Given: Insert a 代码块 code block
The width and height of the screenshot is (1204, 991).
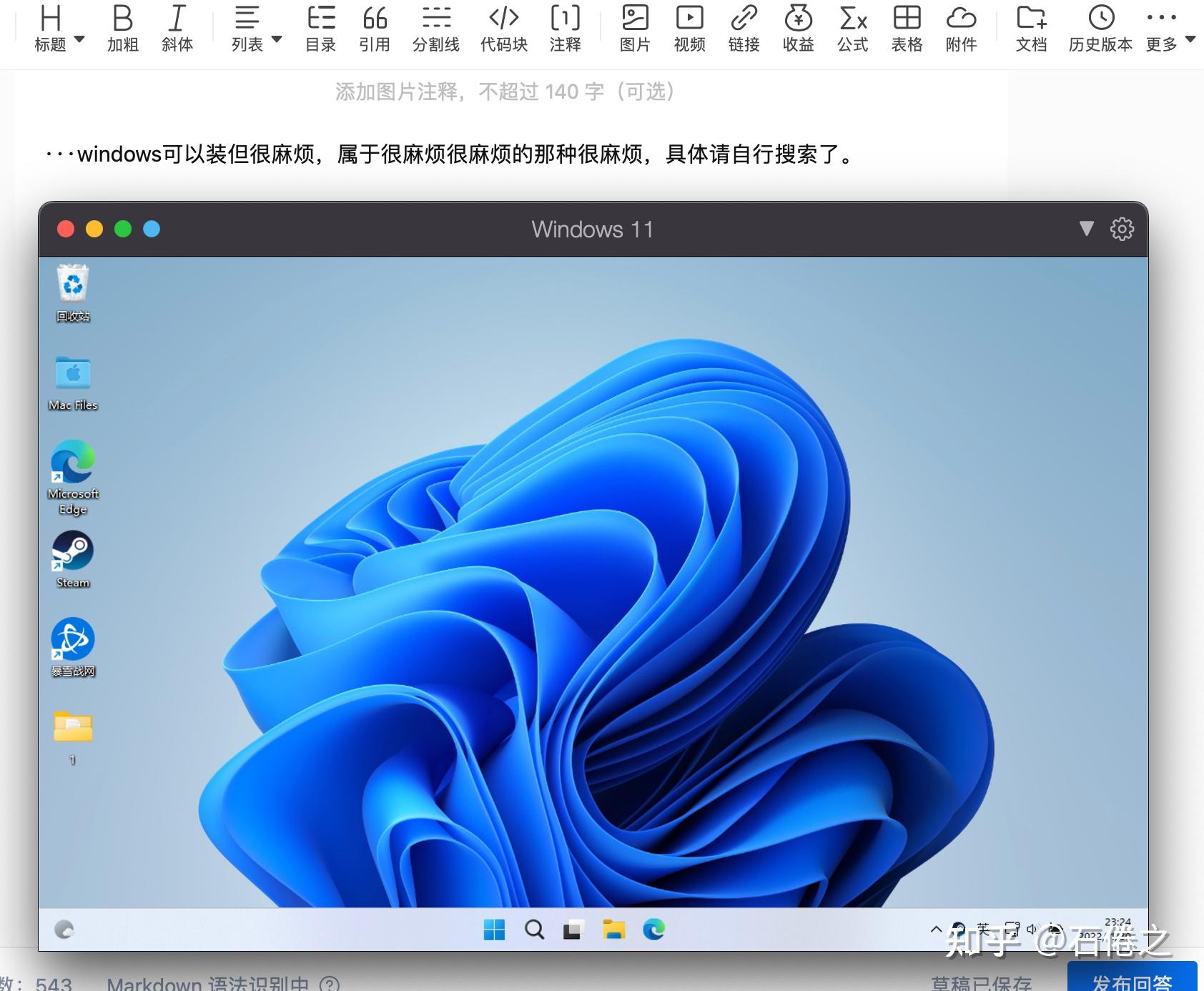Looking at the screenshot, I should (x=504, y=29).
